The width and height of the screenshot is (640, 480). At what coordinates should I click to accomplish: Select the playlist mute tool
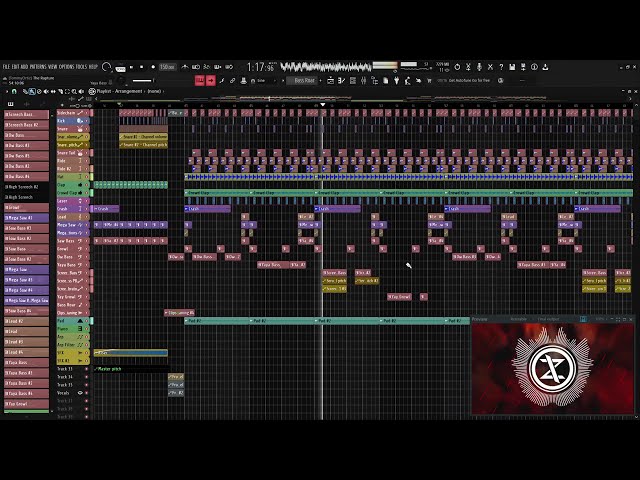[46, 91]
